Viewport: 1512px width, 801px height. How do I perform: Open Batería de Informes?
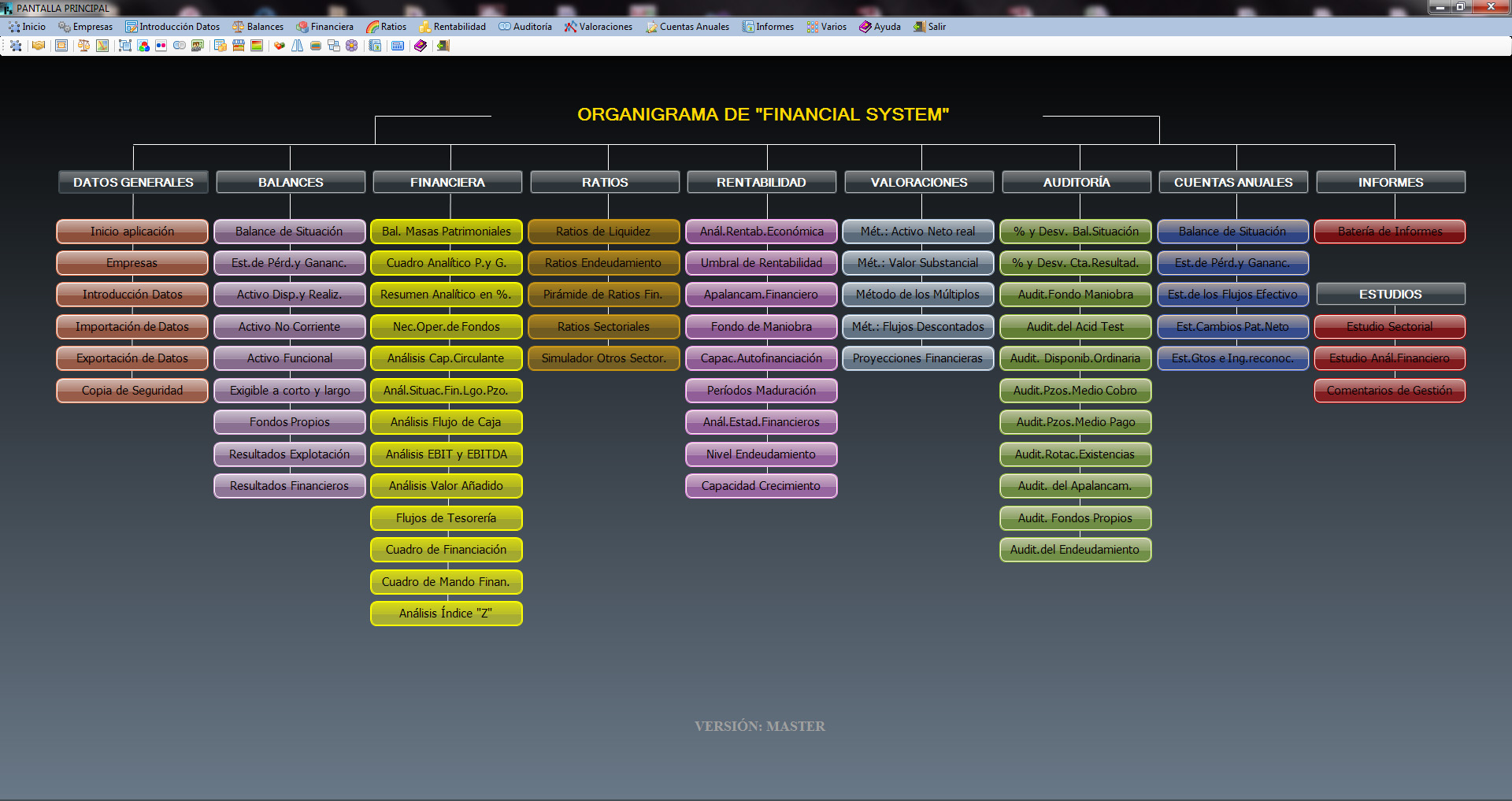1390,232
